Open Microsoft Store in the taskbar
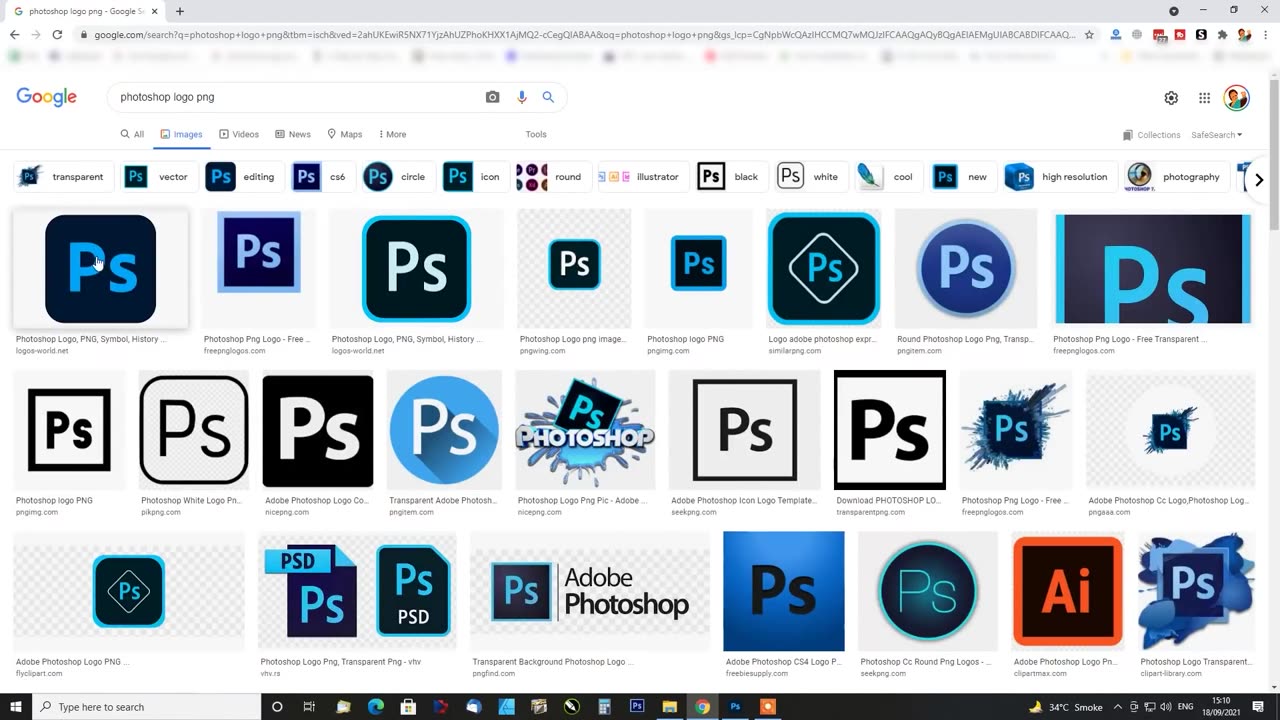Screen dimensions: 1280x720 [408, 707]
